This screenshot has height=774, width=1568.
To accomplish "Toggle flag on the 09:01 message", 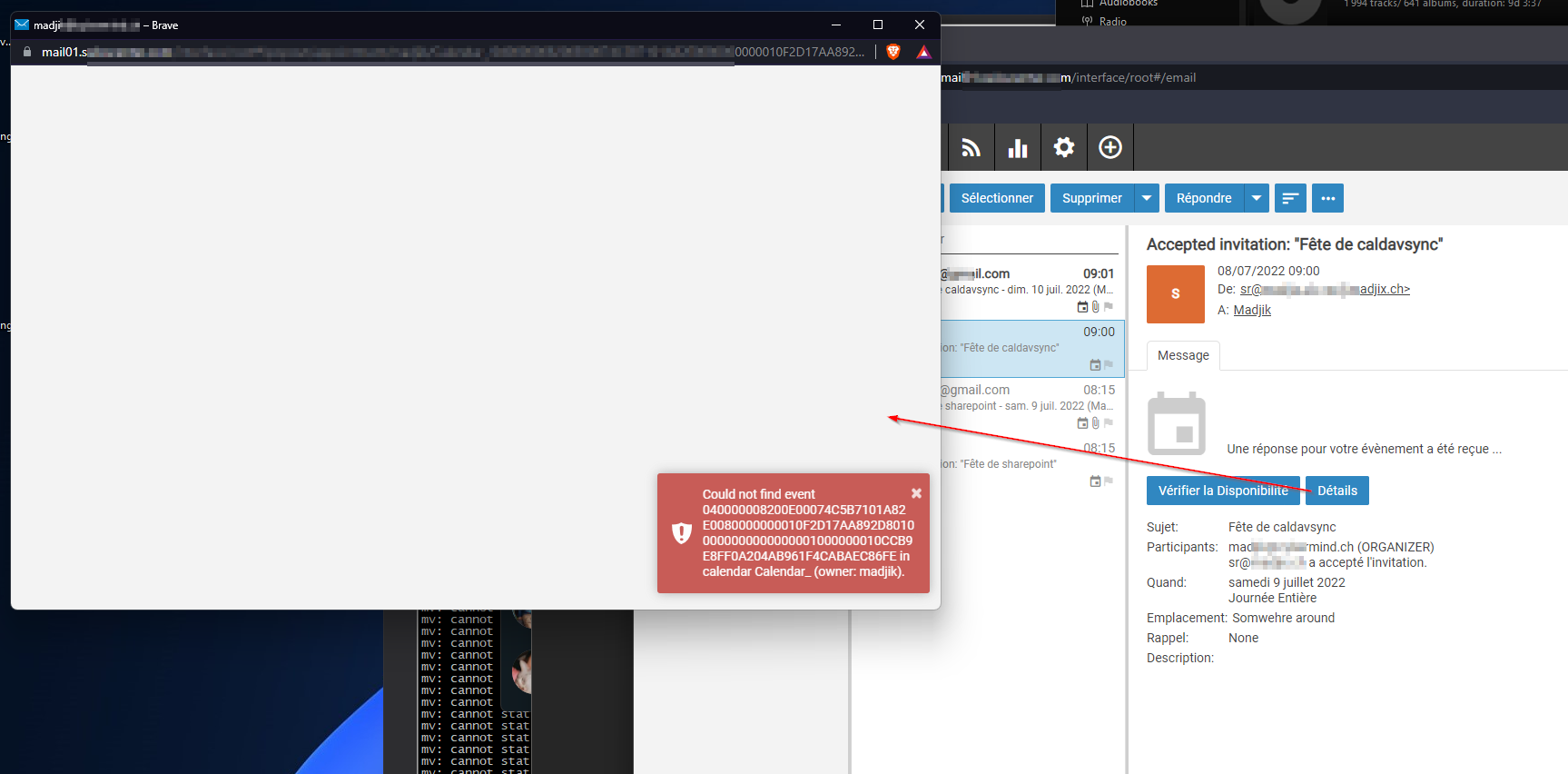I will [1109, 307].
